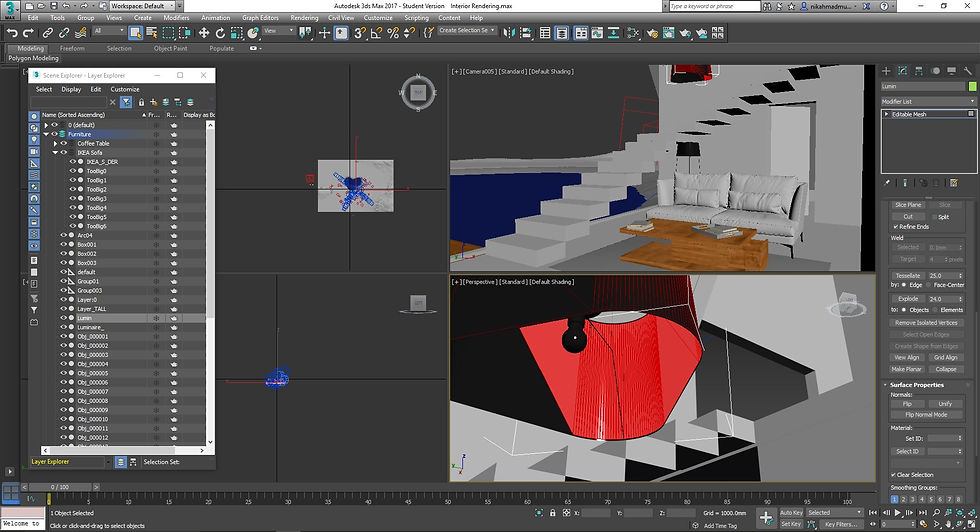Select Elements explode radio option

point(934,309)
